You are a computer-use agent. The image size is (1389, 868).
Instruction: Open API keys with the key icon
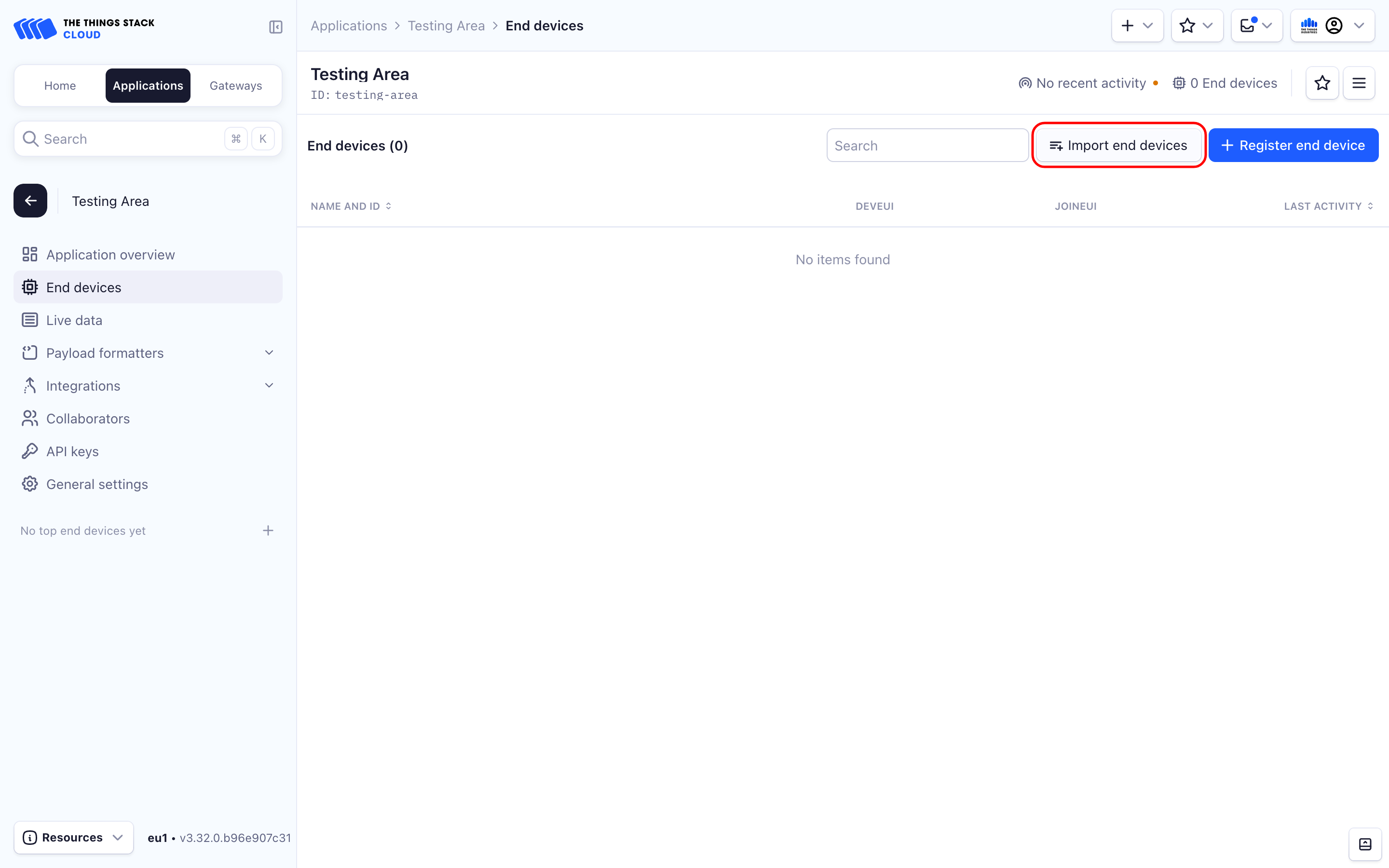30,451
